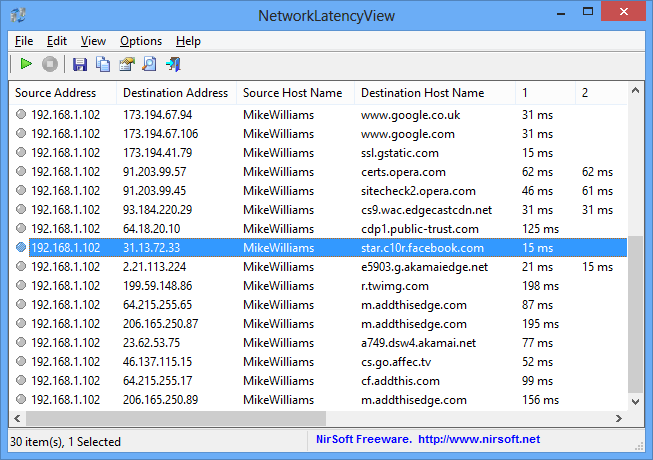Image resolution: width=653 pixels, height=460 pixels.
Task: Select the r.twimg.com row
Action: (318, 286)
